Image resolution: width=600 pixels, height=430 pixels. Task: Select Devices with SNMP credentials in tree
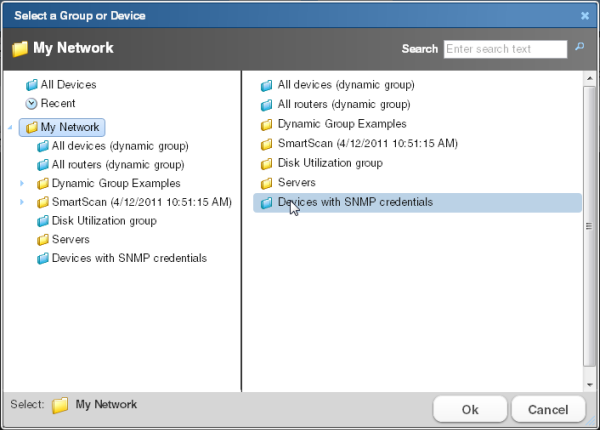129,258
